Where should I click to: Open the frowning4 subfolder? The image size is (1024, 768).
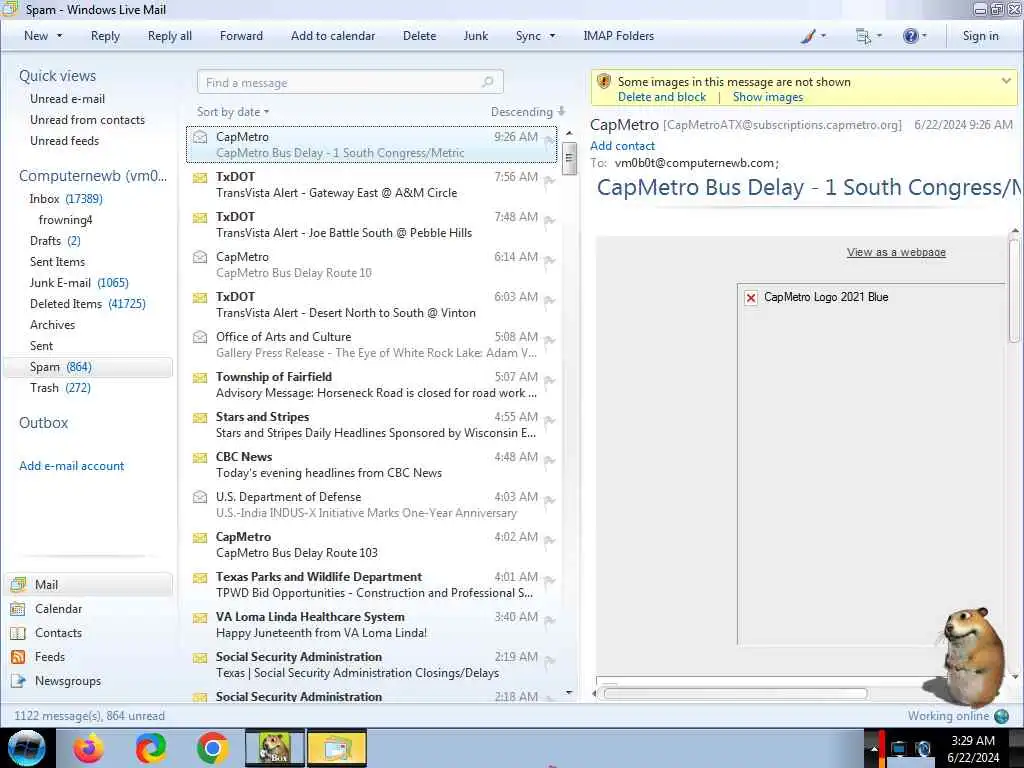[x=65, y=220]
